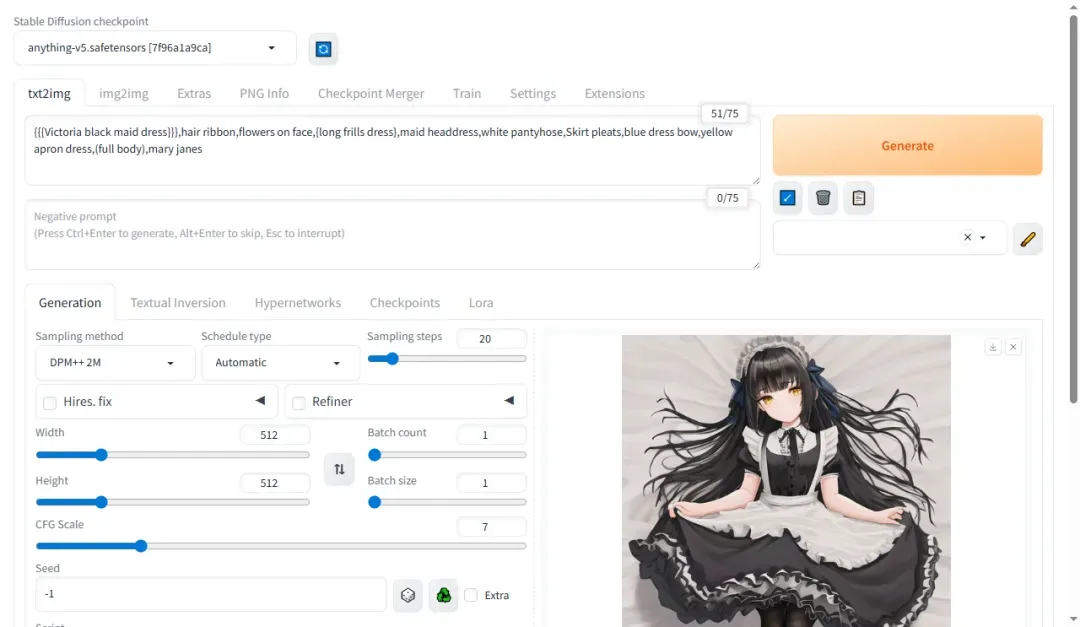Click the clipboard apply-styles icon

858,198
